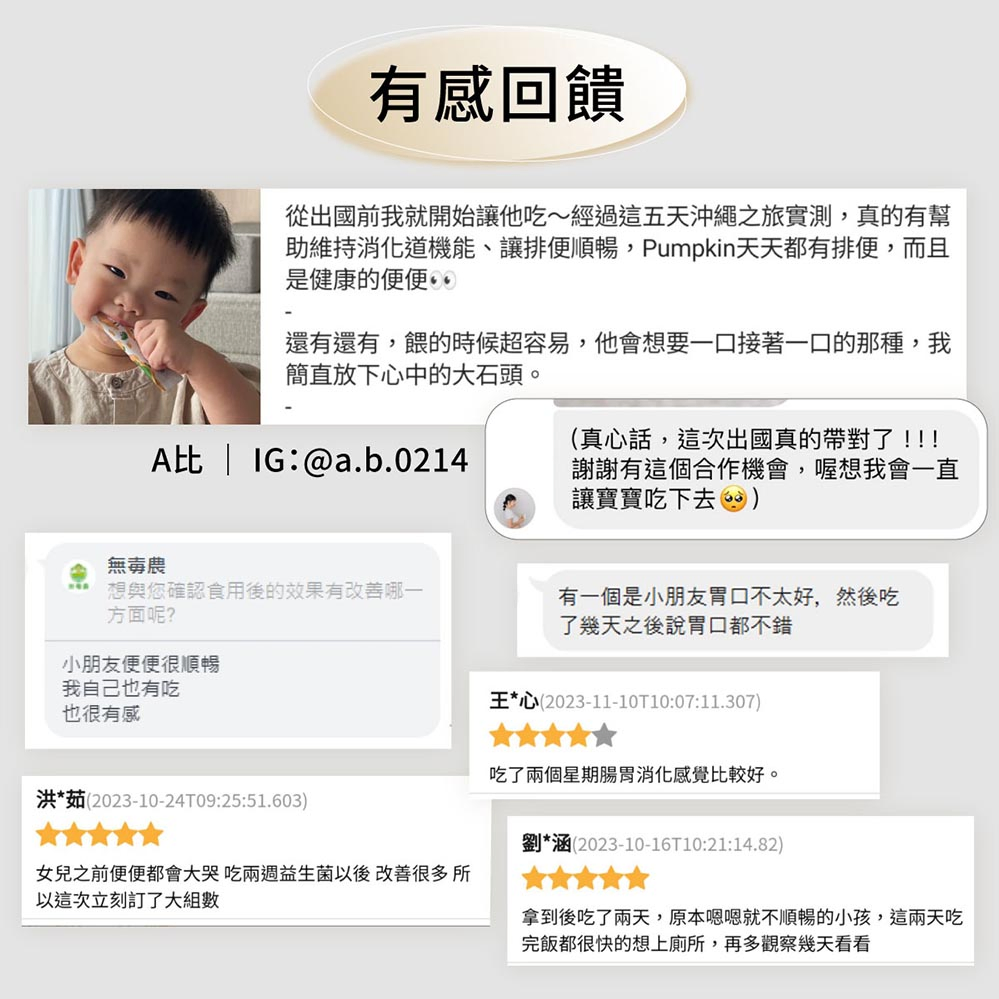Click the 真心話 chat bubble text

(765, 469)
